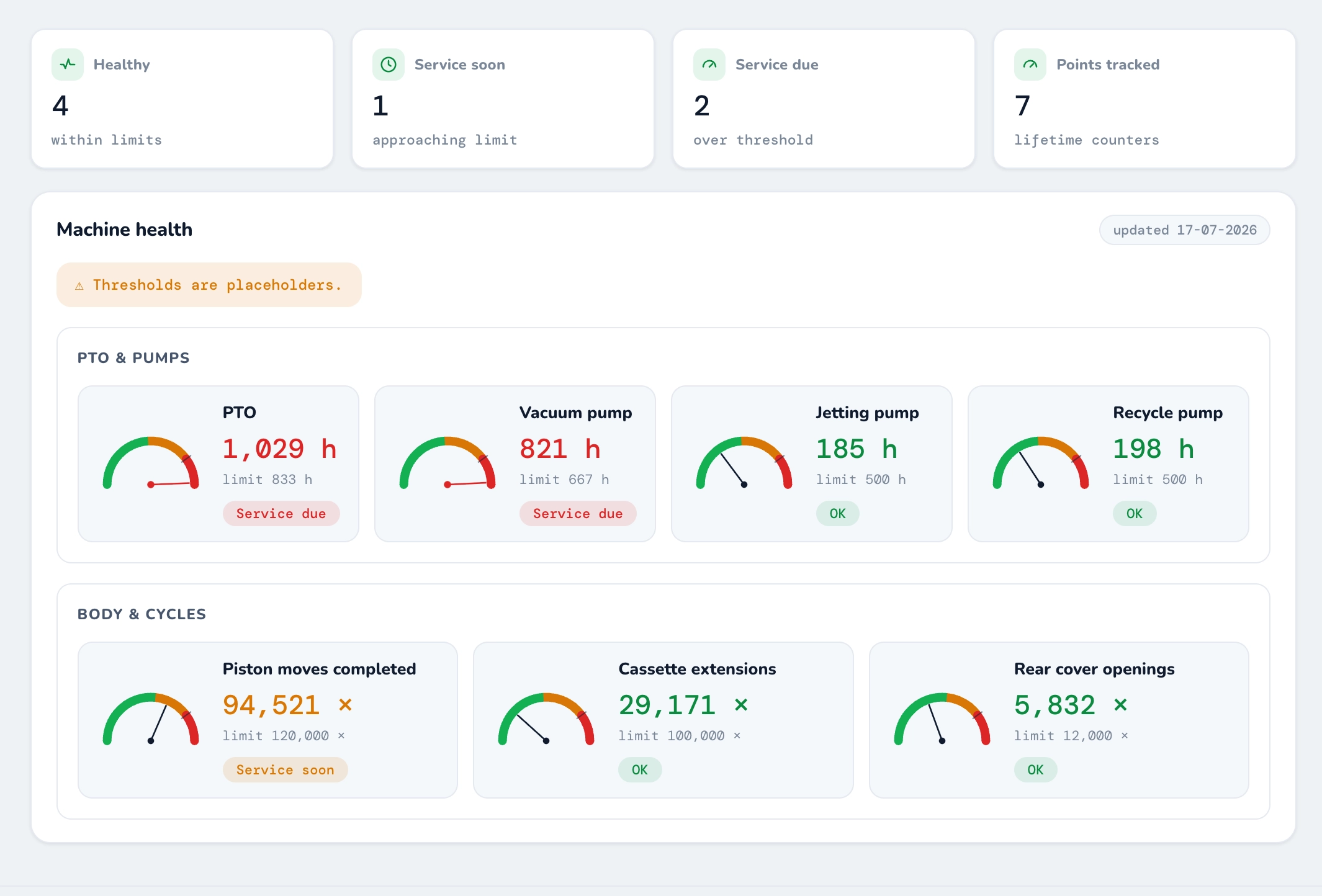Click the approaching limit caption

click(x=445, y=140)
